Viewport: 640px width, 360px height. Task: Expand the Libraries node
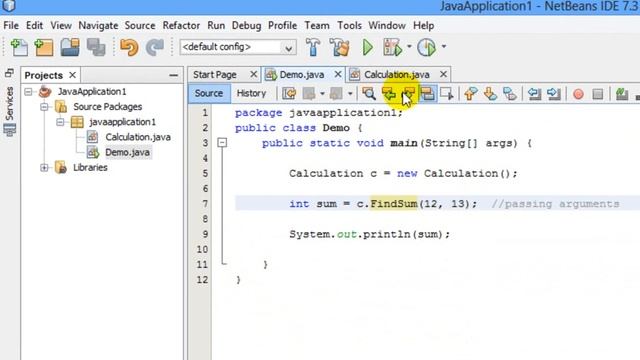point(44,168)
